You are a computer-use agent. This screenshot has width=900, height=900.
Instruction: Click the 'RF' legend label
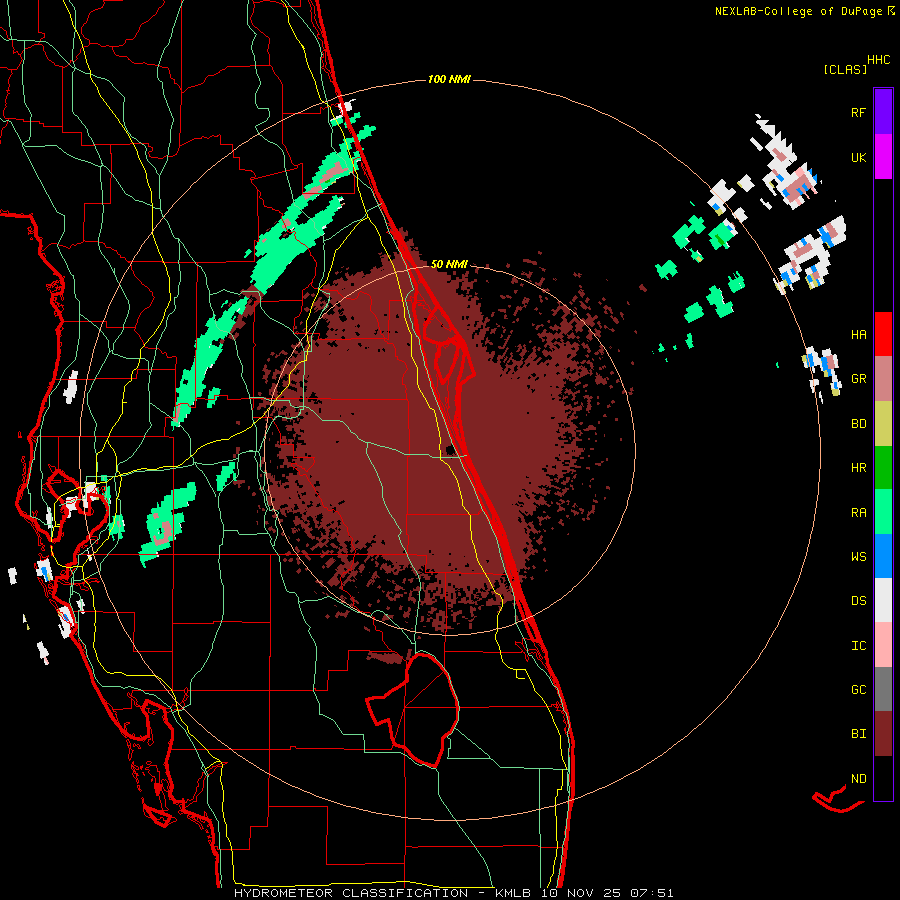coord(858,113)
